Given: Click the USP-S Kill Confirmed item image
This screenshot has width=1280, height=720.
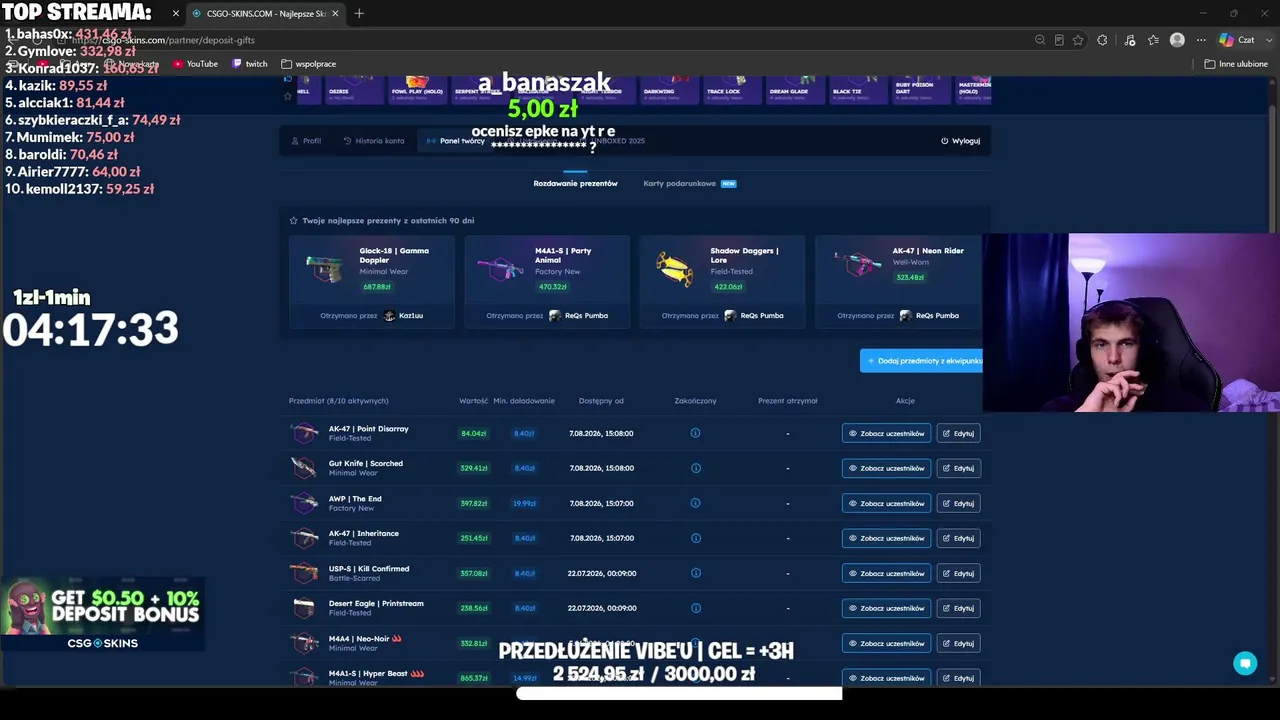Looking at the screenshot, I should click(x=304, y=573).
